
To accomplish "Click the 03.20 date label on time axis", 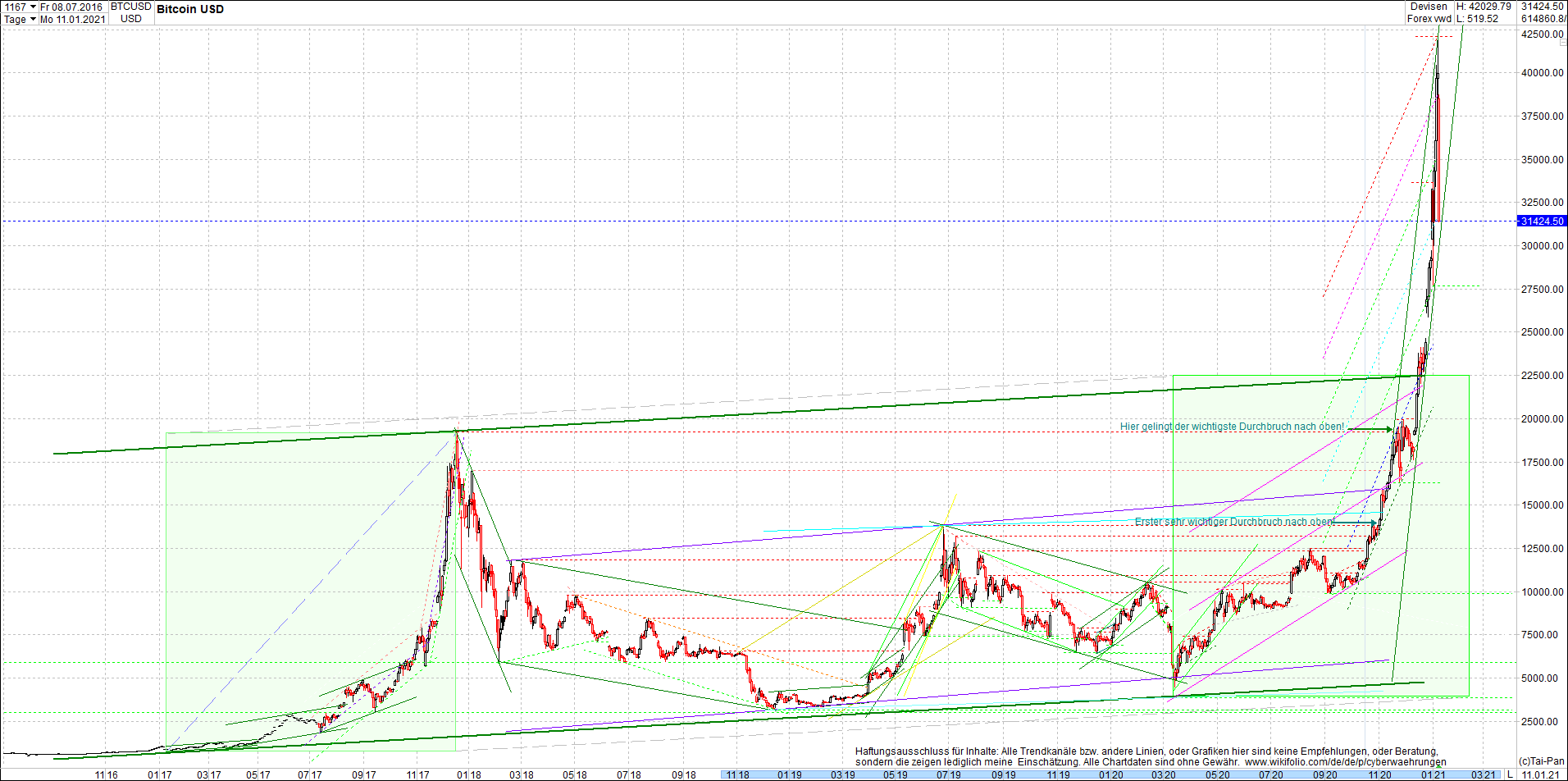I will click(1163, 774).
